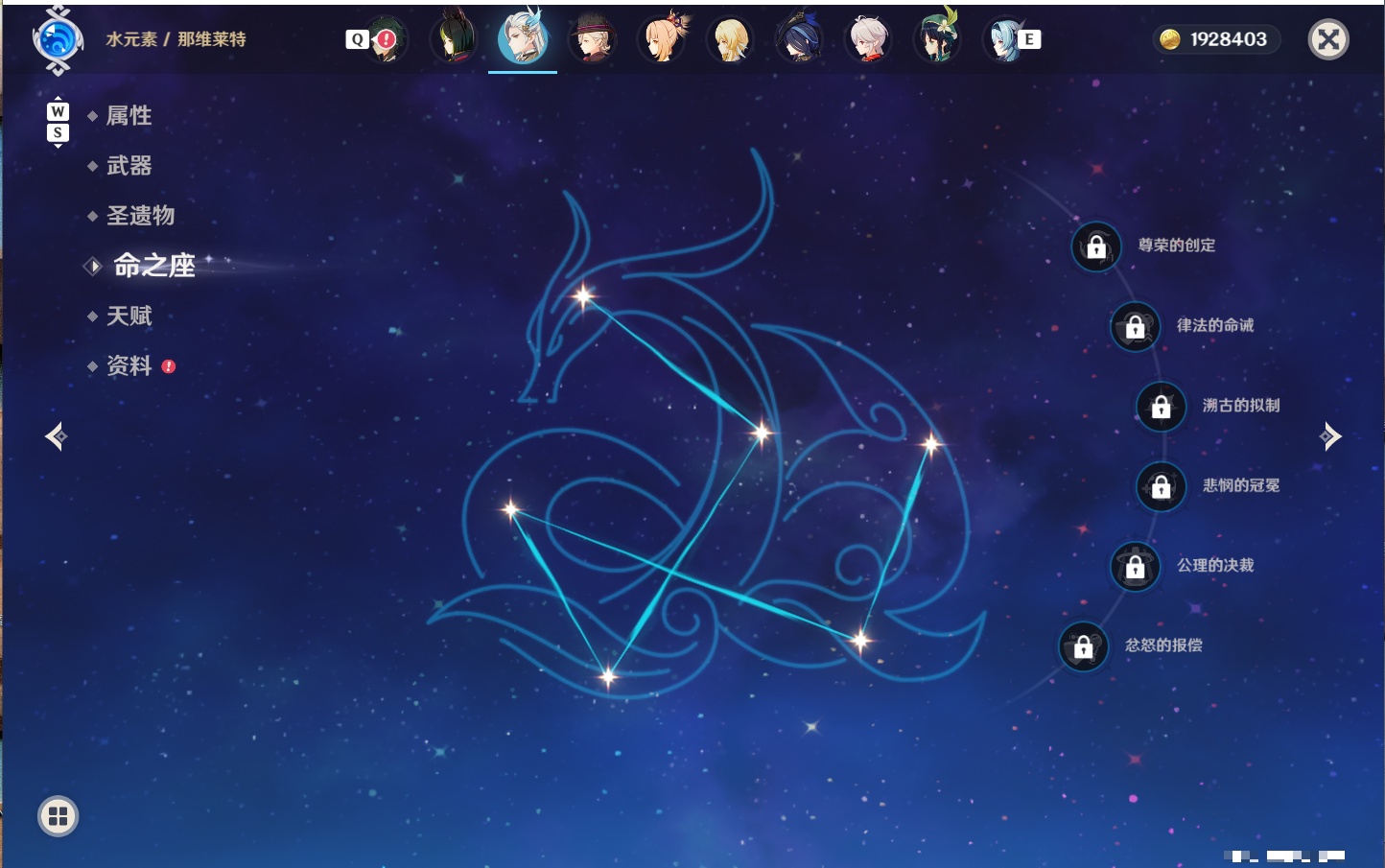Open the 天赋 talents tab
This screenshot has height=868, width=1385.
pos(129,316)
